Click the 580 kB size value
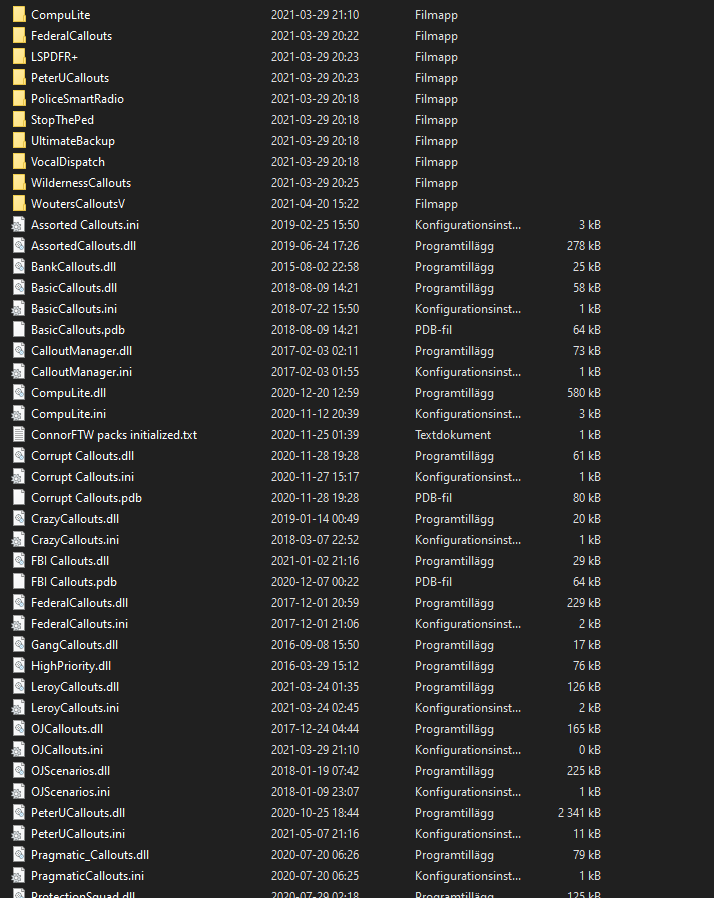Screen dimensions: 714x898 (x=583, y=393)
